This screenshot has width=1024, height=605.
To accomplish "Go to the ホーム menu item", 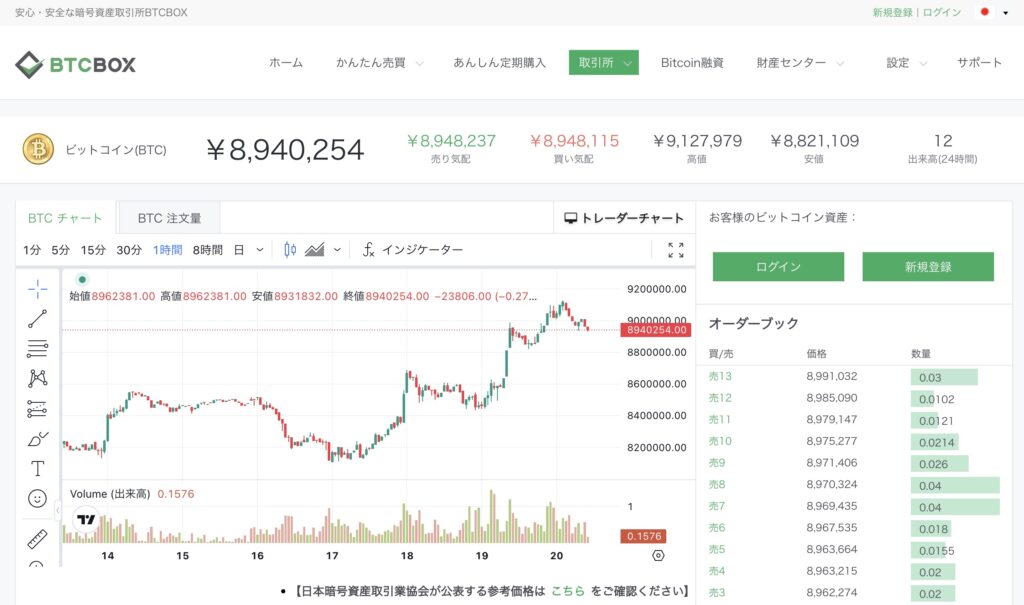I will pos(286,63).
